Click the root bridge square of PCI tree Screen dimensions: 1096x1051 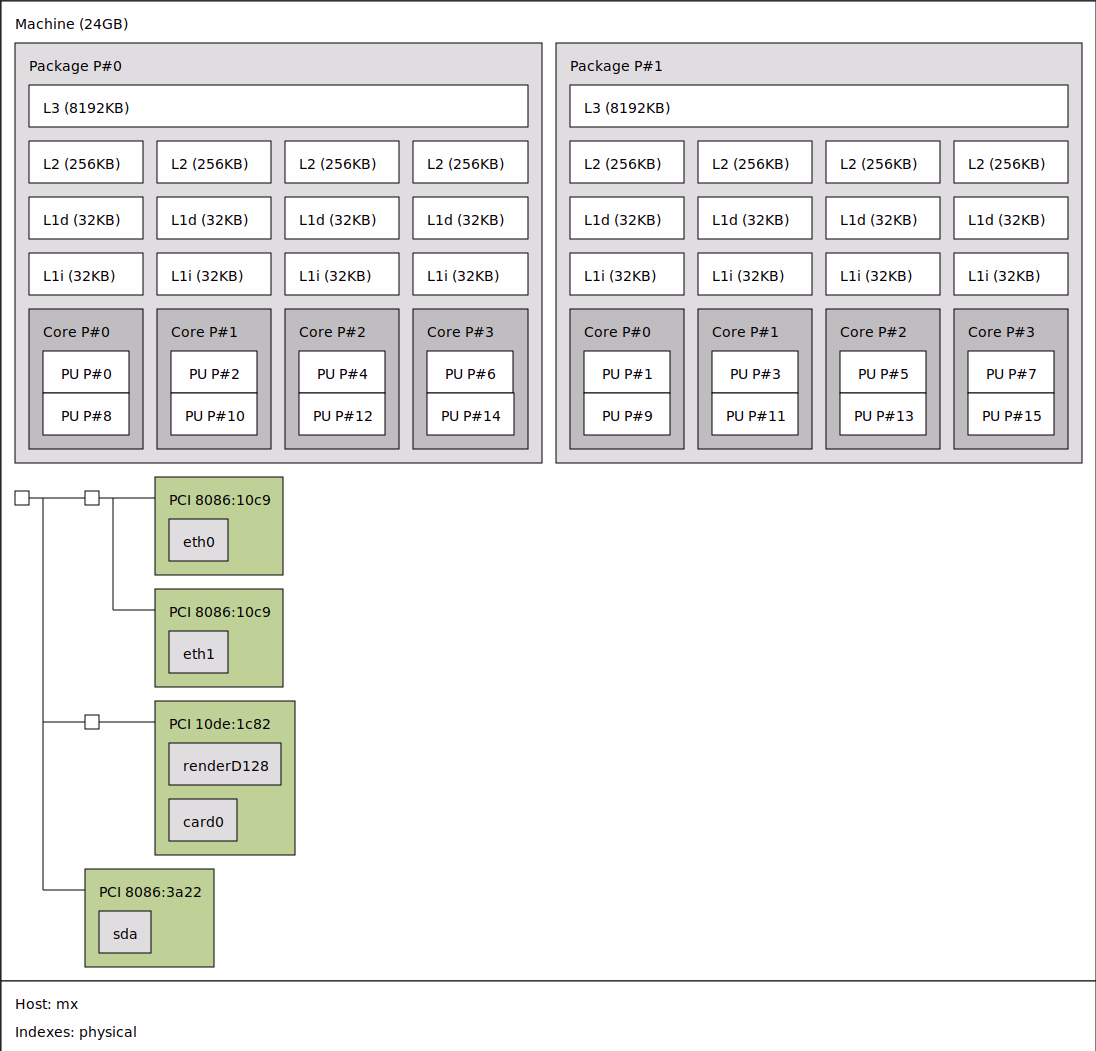click(22, 498)
